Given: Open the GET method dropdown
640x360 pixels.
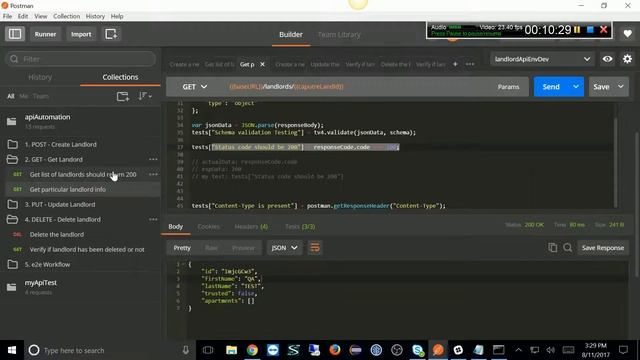Looking at the screenshot, I should point(195,87).
